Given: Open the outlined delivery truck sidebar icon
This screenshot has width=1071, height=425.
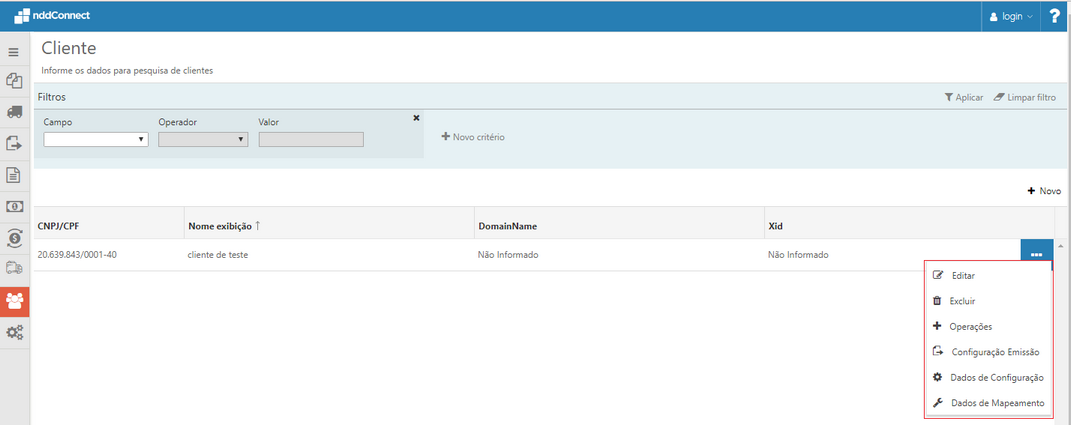Looking at the screenshot, I should tap(14, 268).
